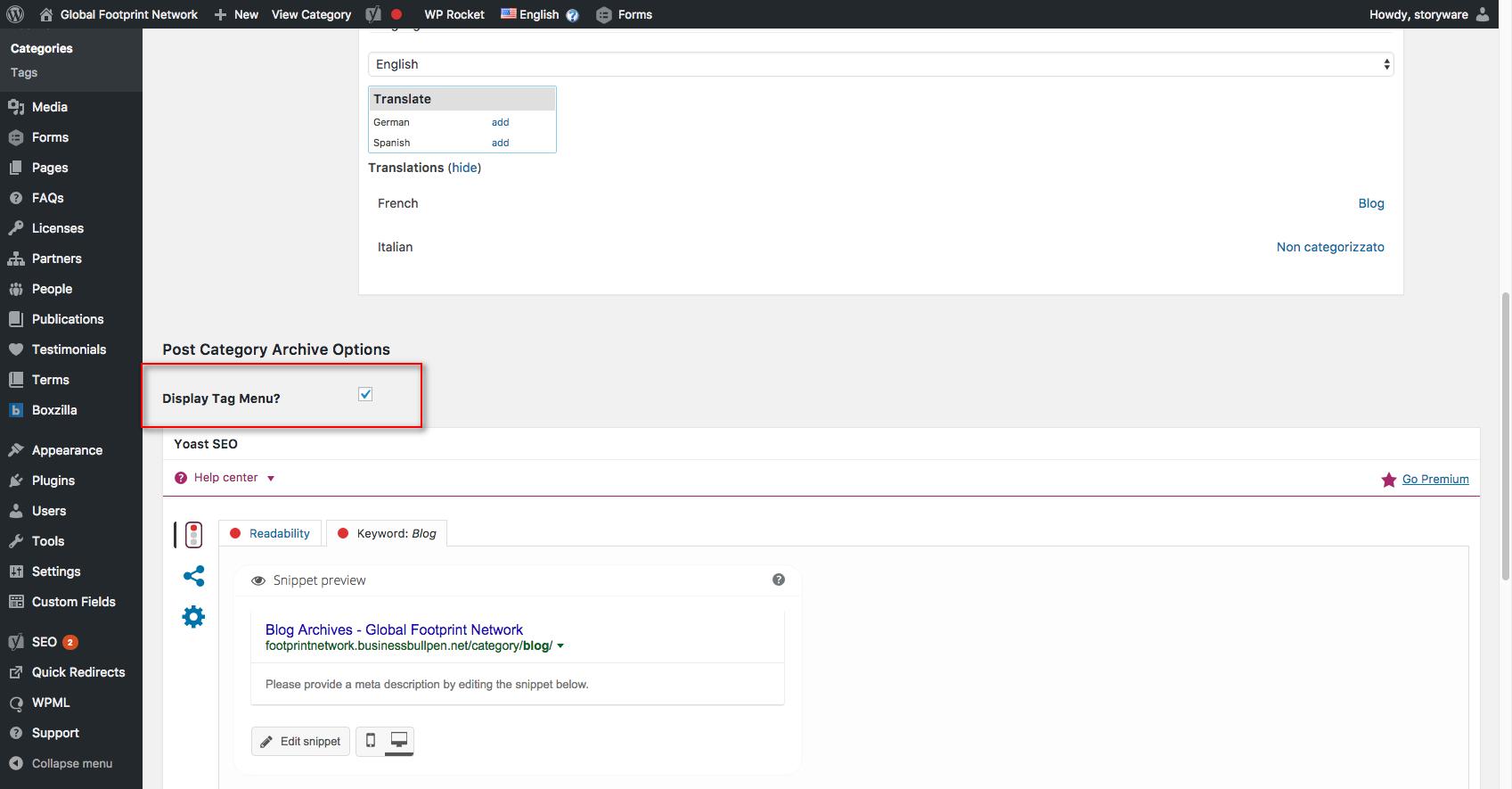This screenshot has width=1512, height=789.
Task: Open the French translation Blog link
Action: pyautogui.click(x=1371, y=203)
